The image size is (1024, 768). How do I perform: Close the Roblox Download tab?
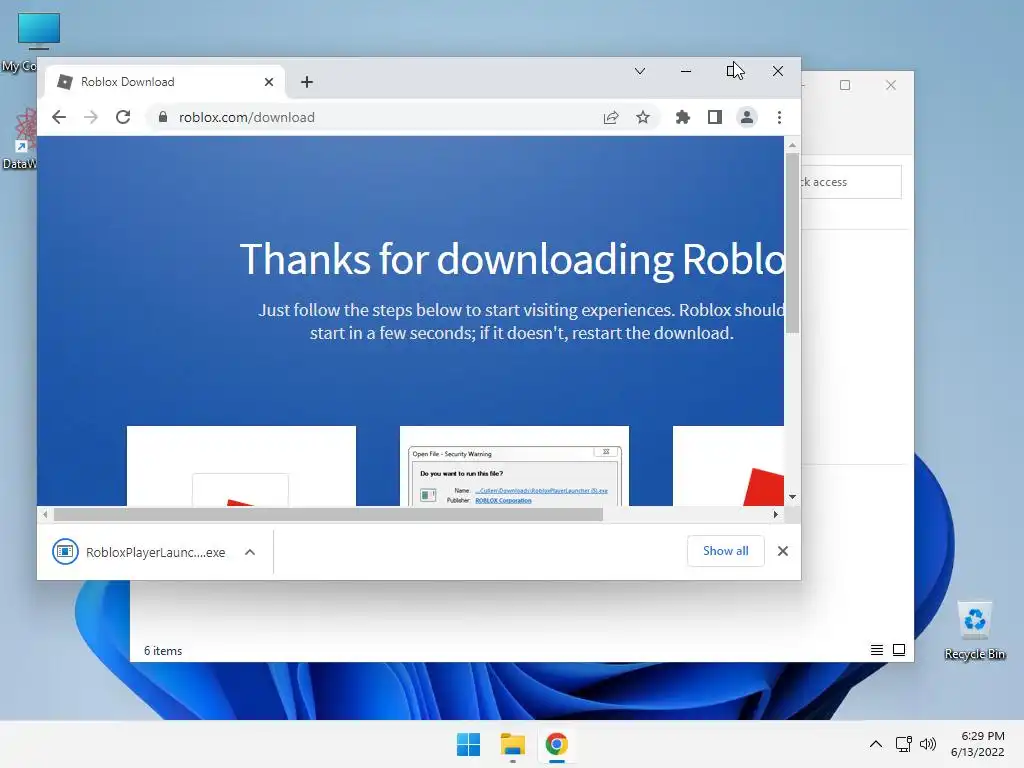(x=269, y=82)
